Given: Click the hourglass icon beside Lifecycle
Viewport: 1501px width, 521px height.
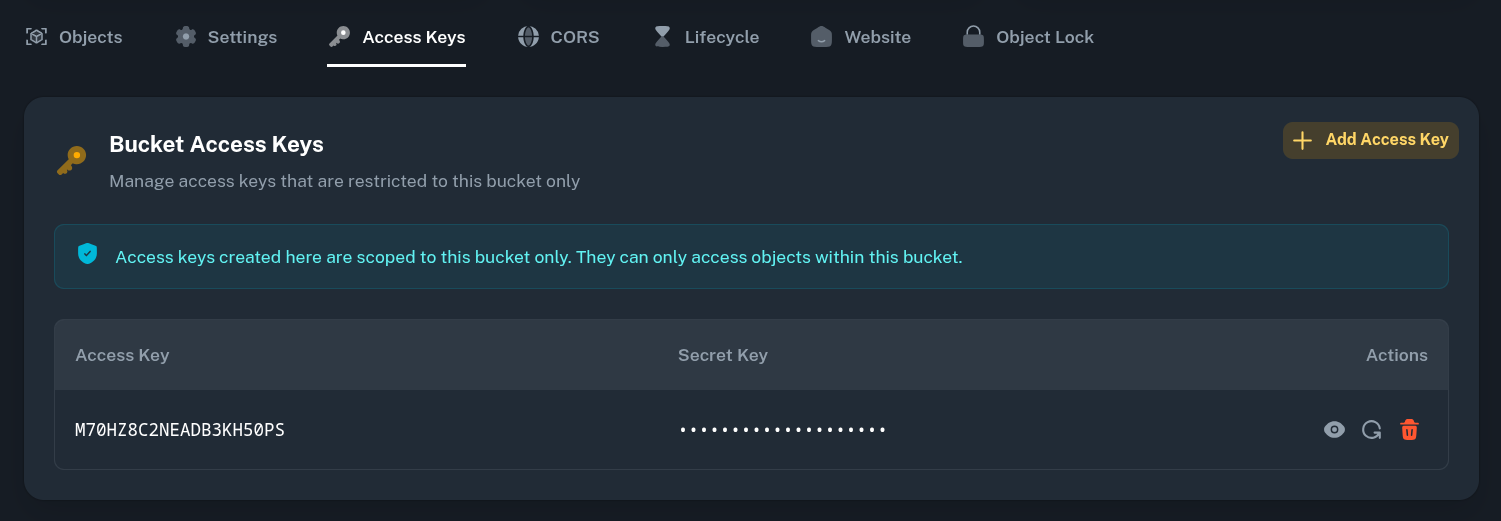Looking at the screenshot, I should (662, 37).
